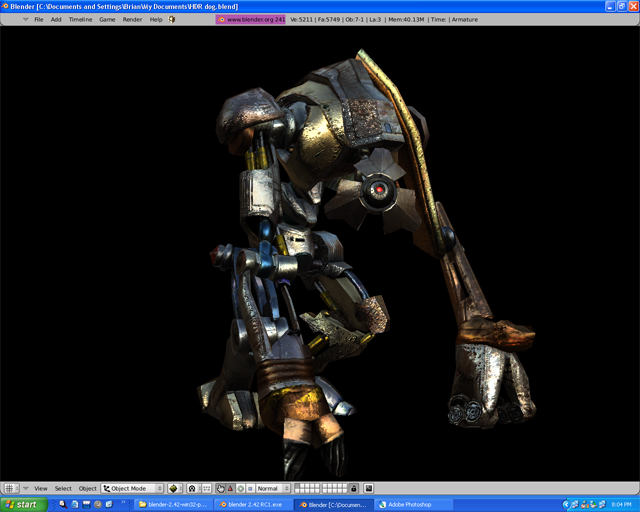Switch to blender 2.42 RC1.exe taskbar button
The width and height of the screenshot is (640, 512).
(254, 505)
